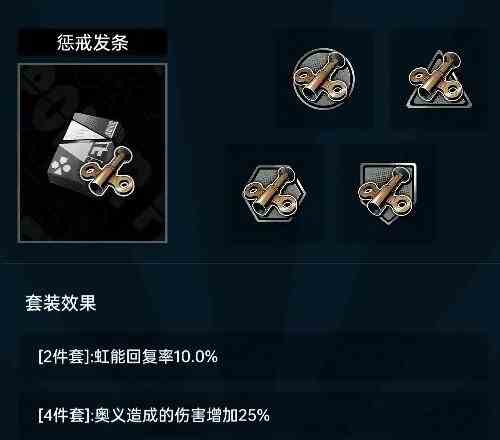Image resolution: width=500 pixels, height=440 pixels.
Task: Click the four-dot emblem on the chip box
Action: coord(62,163)
